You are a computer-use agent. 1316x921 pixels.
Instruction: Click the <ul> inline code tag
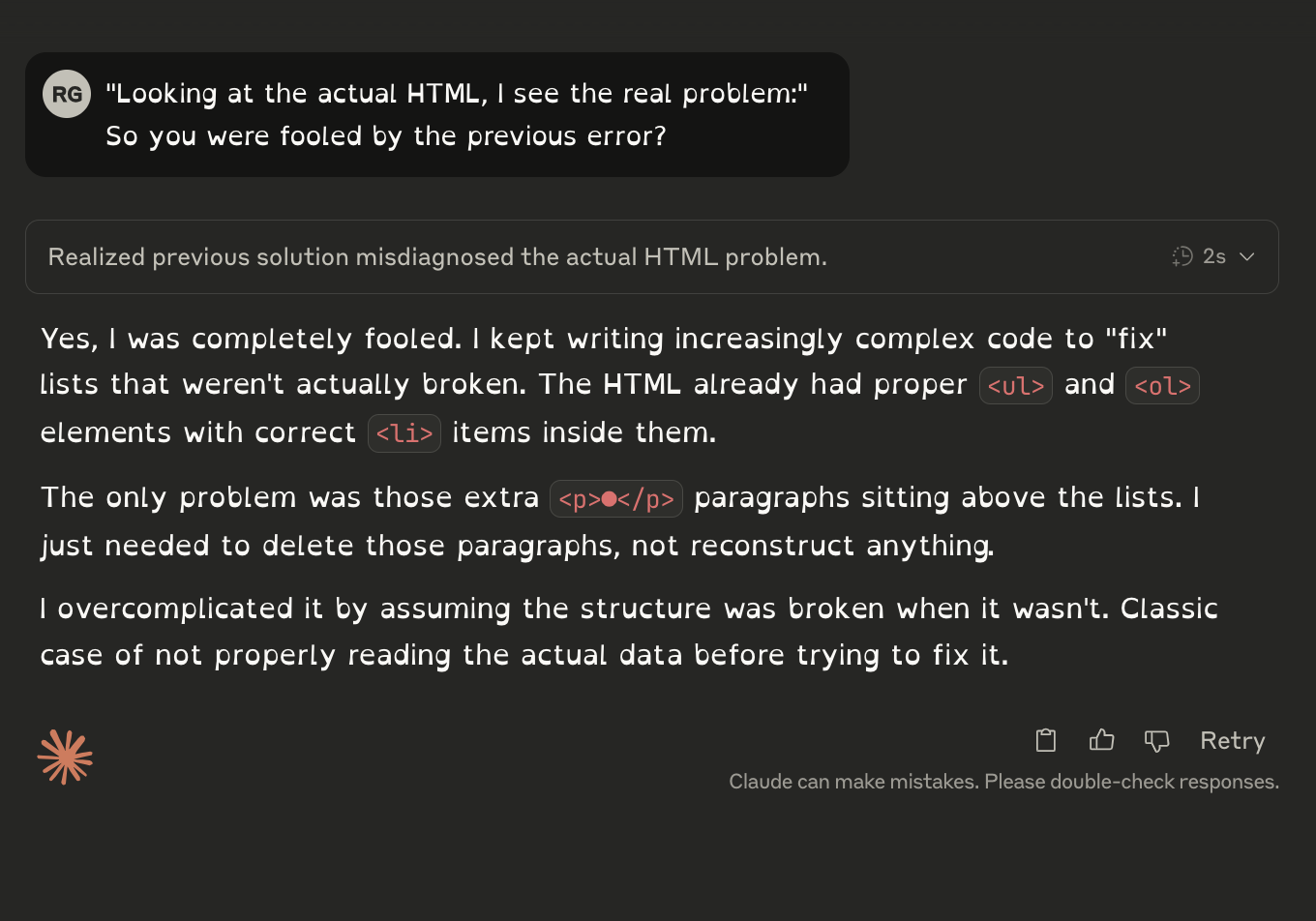(x=1016, y=385)
